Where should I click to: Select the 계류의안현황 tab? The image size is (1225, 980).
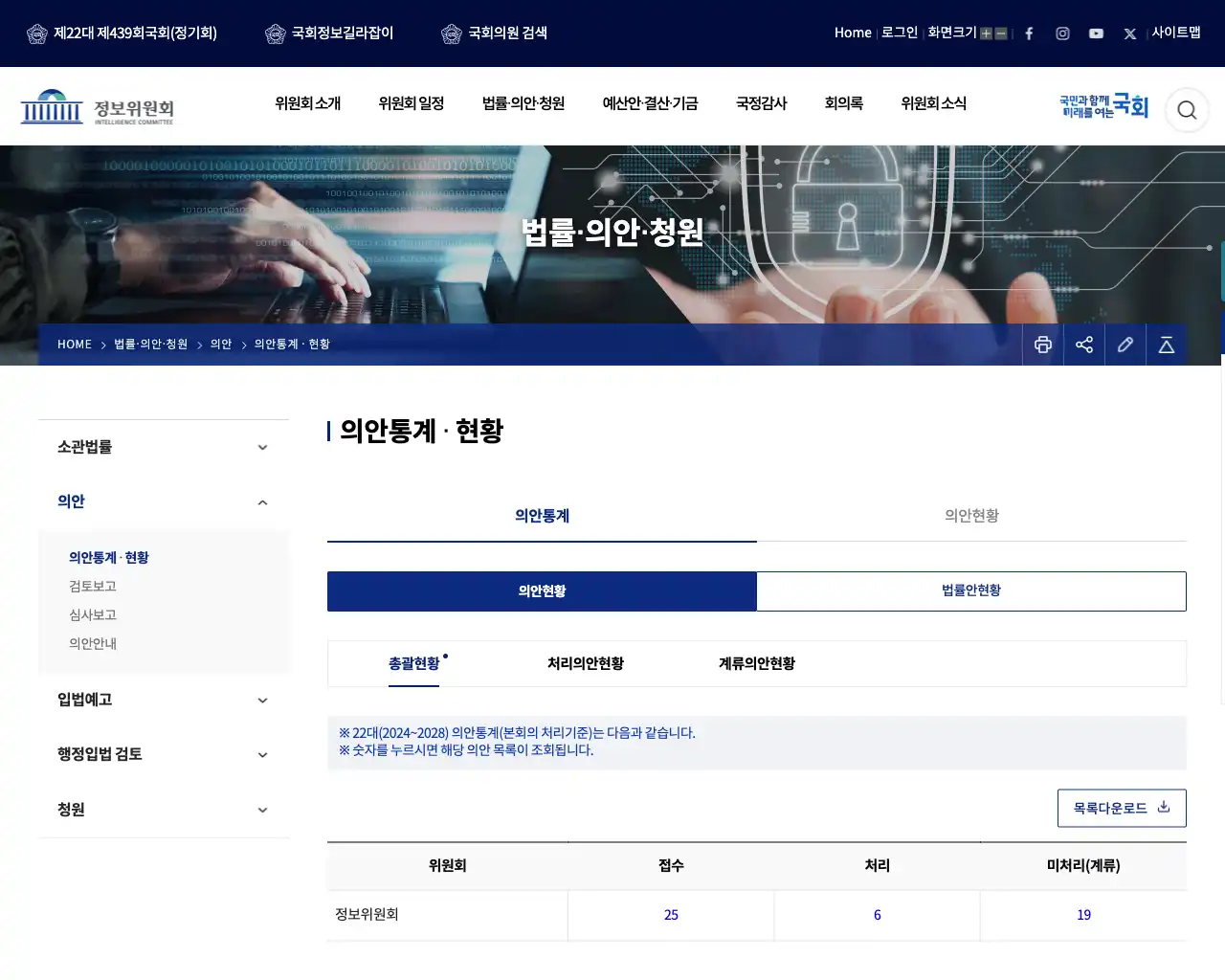757,664
